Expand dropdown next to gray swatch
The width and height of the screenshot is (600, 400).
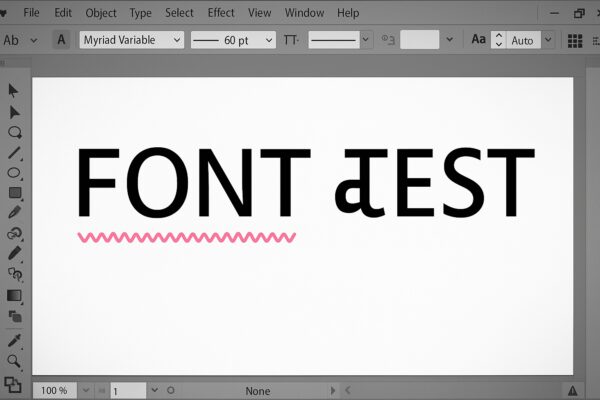[x=450, y=39]
